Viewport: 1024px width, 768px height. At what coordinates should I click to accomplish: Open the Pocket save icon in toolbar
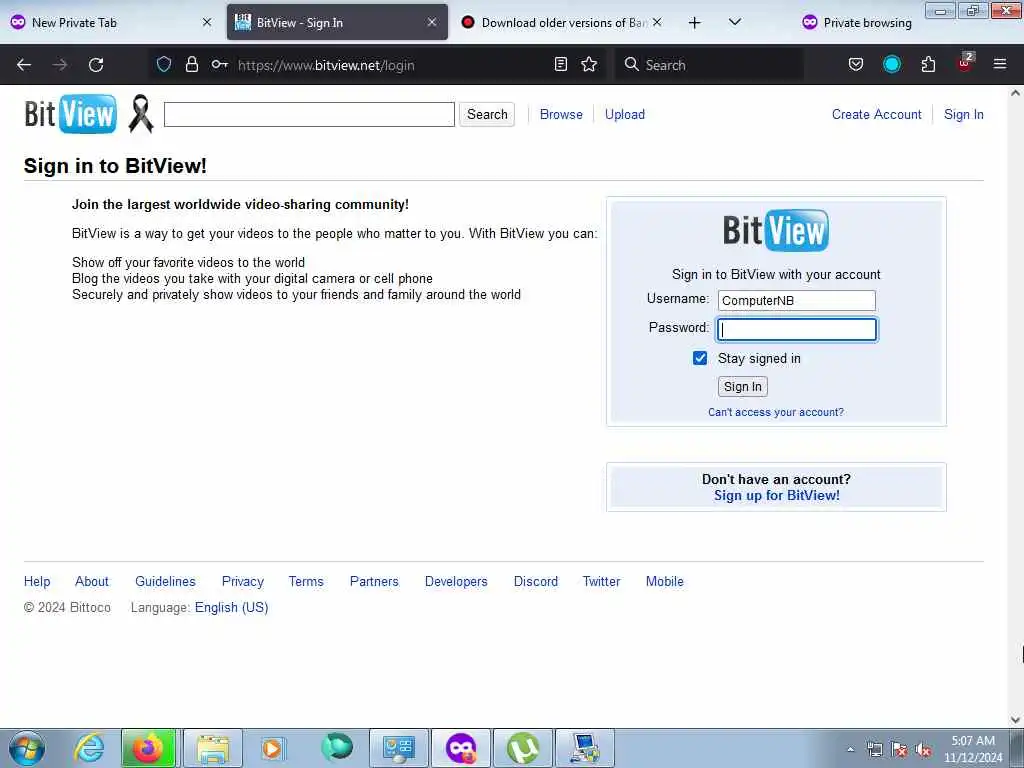point(856,65)
